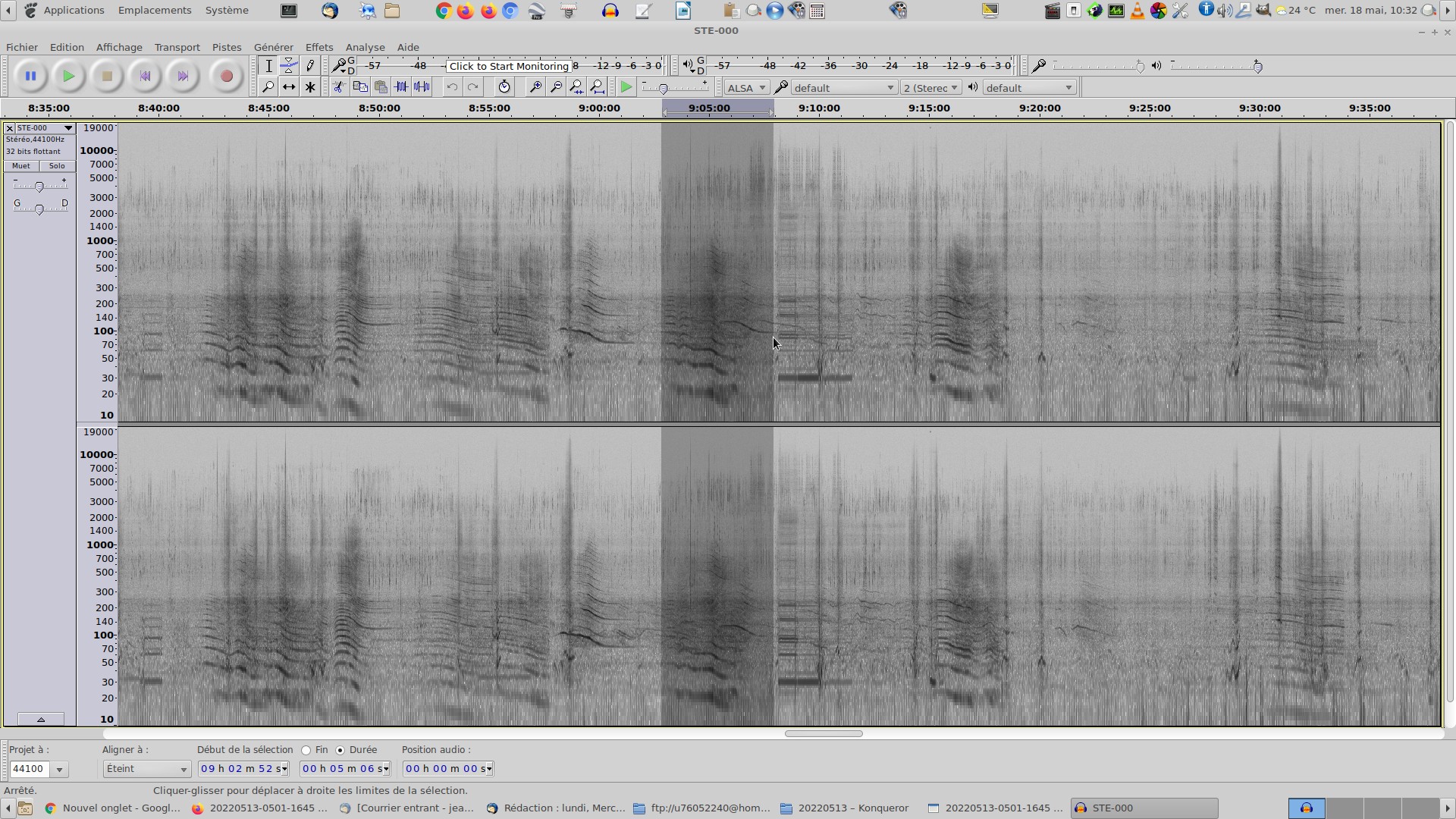This screenshot has height=819, width=1456.
Task: Open the Analyse menu
Action: coord(365,47)
